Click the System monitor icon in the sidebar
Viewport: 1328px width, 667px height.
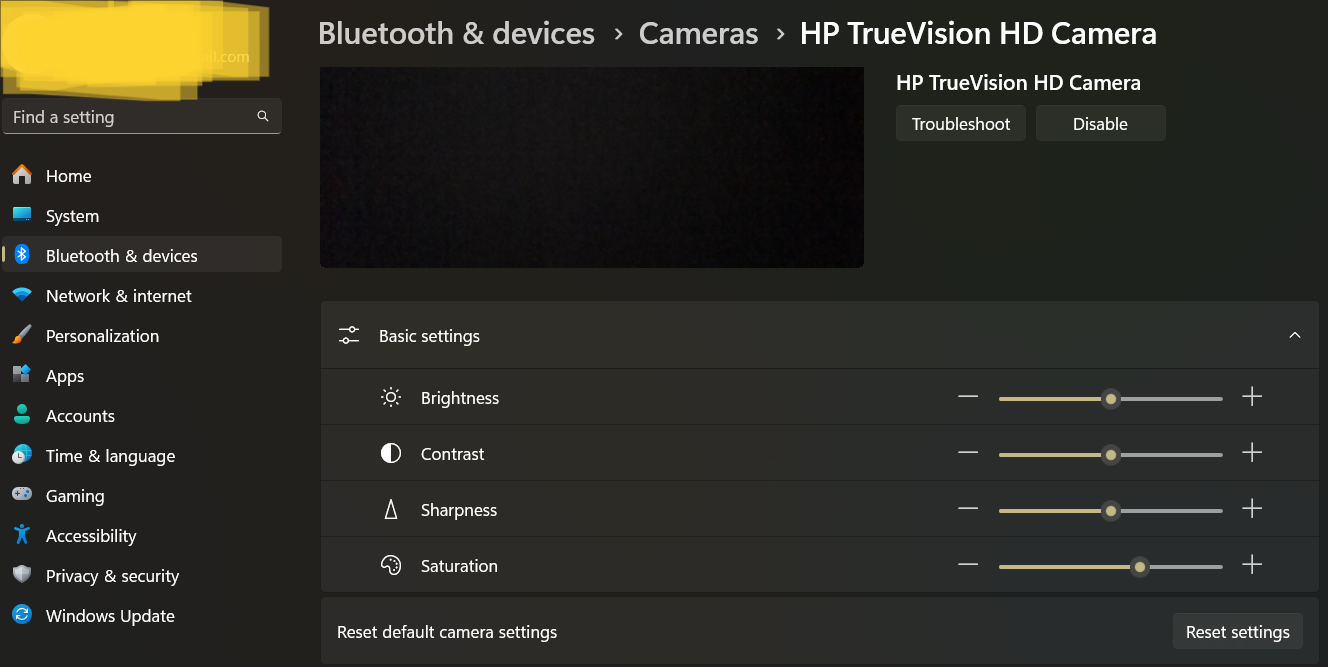pos(22,215)
